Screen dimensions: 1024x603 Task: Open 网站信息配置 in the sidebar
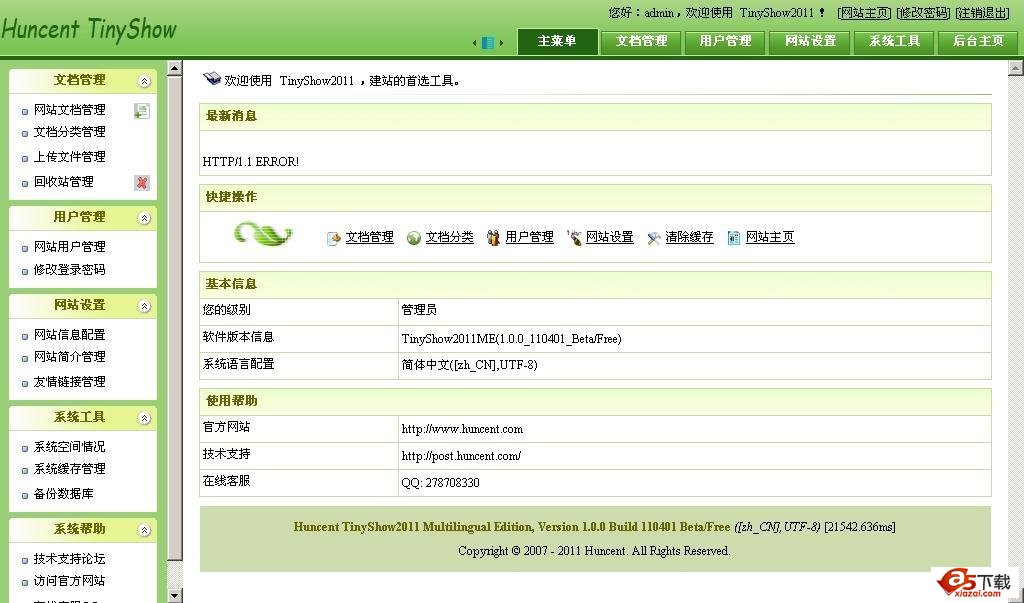tap(69, 335)
